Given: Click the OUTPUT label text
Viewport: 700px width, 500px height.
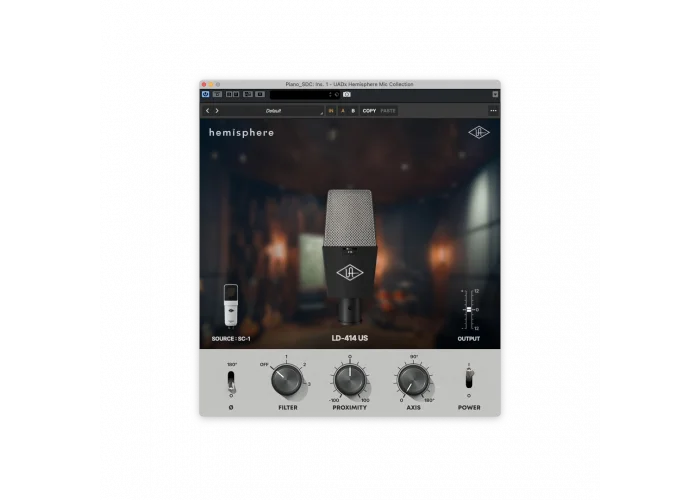Looking at the screenshot, I should [469, 339].
